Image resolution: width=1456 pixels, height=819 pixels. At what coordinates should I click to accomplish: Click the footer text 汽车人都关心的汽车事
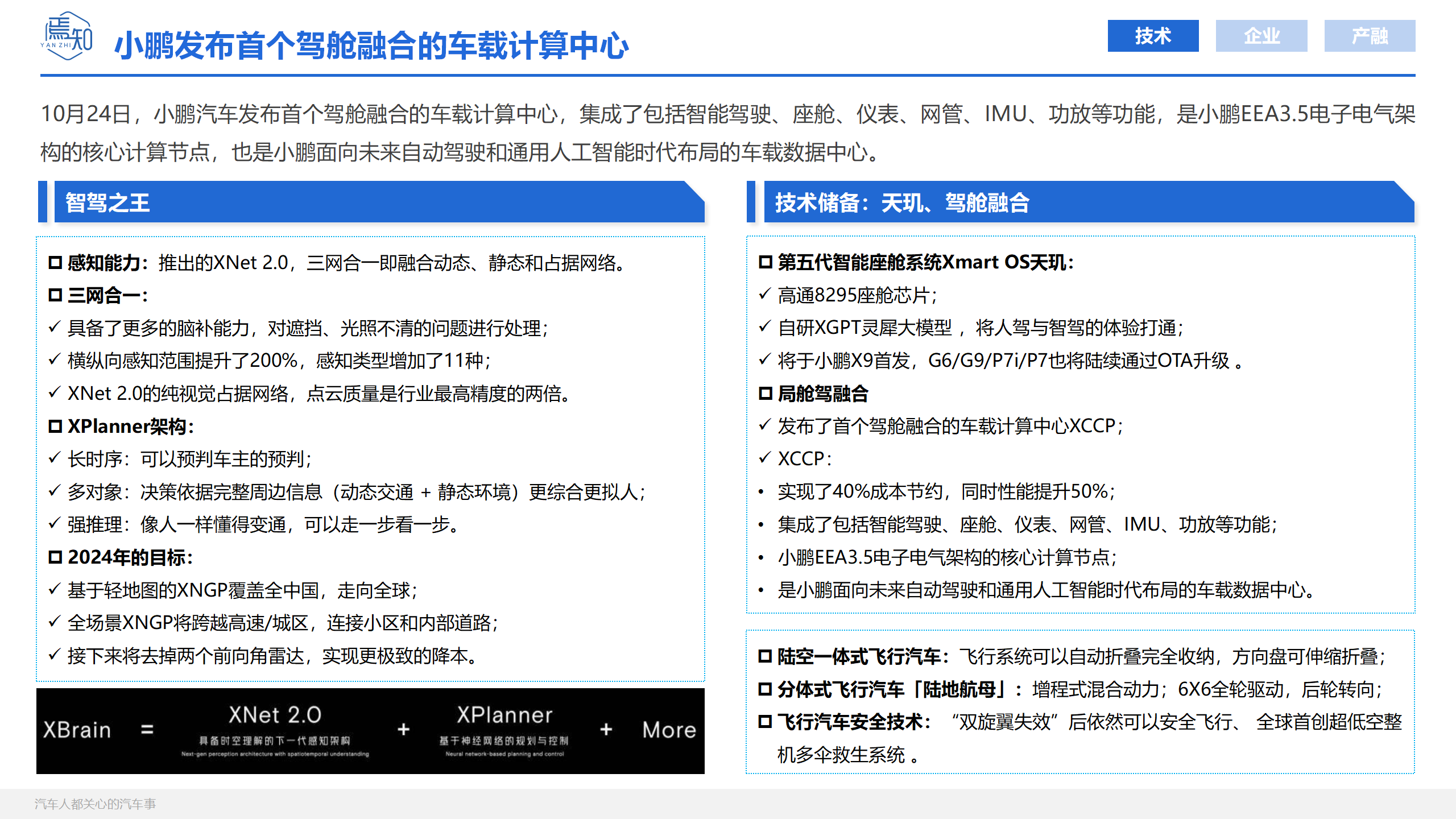(x=95, y=804)
